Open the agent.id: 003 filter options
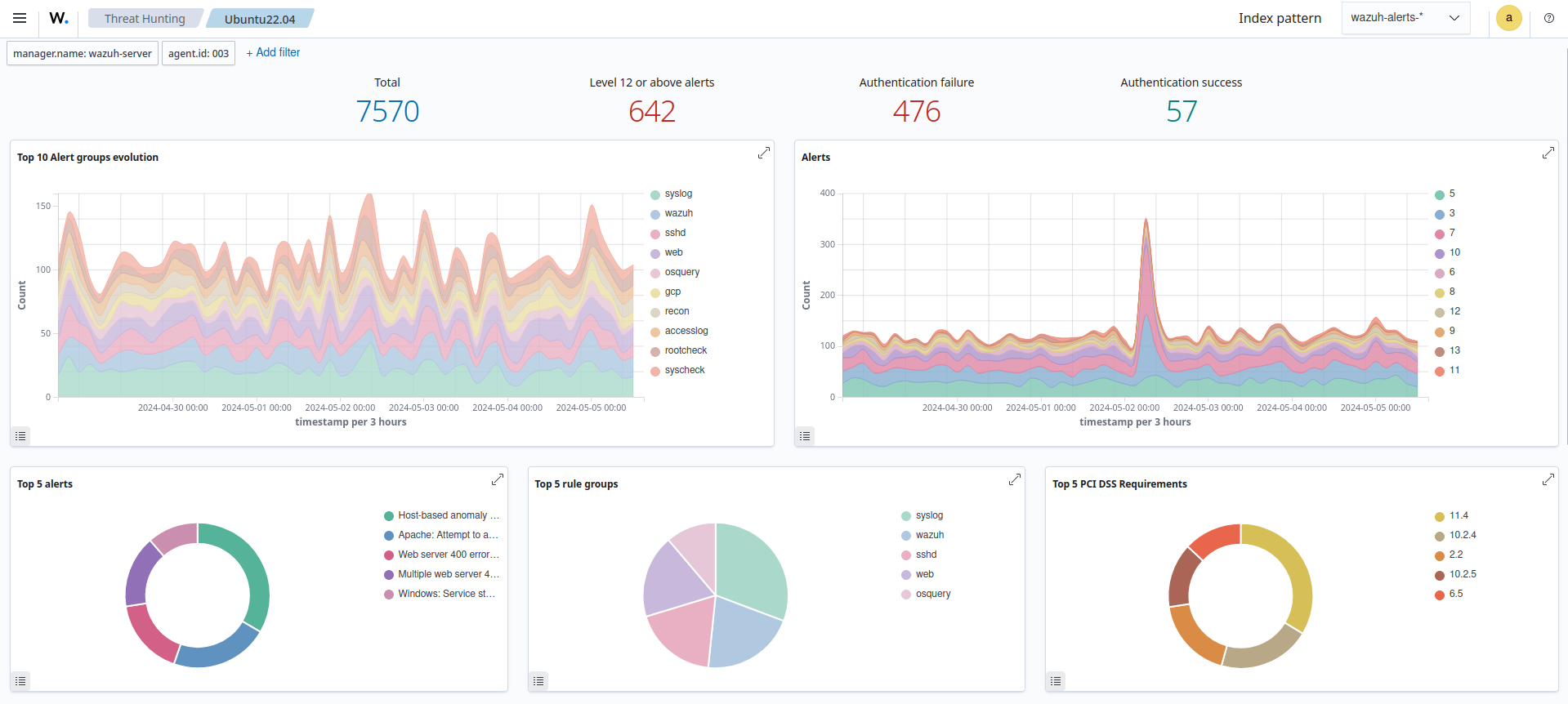Image resolution: width=1568 pixels, height=704 pixels. pyautogui.click(x=199, y=53)
